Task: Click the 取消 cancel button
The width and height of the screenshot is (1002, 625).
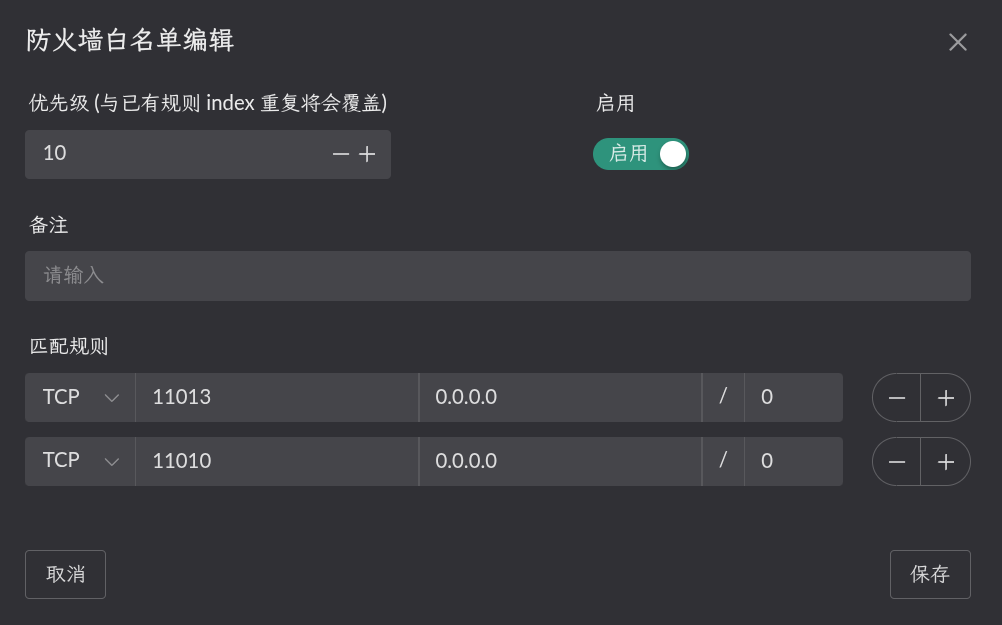Action: (65, 574)
